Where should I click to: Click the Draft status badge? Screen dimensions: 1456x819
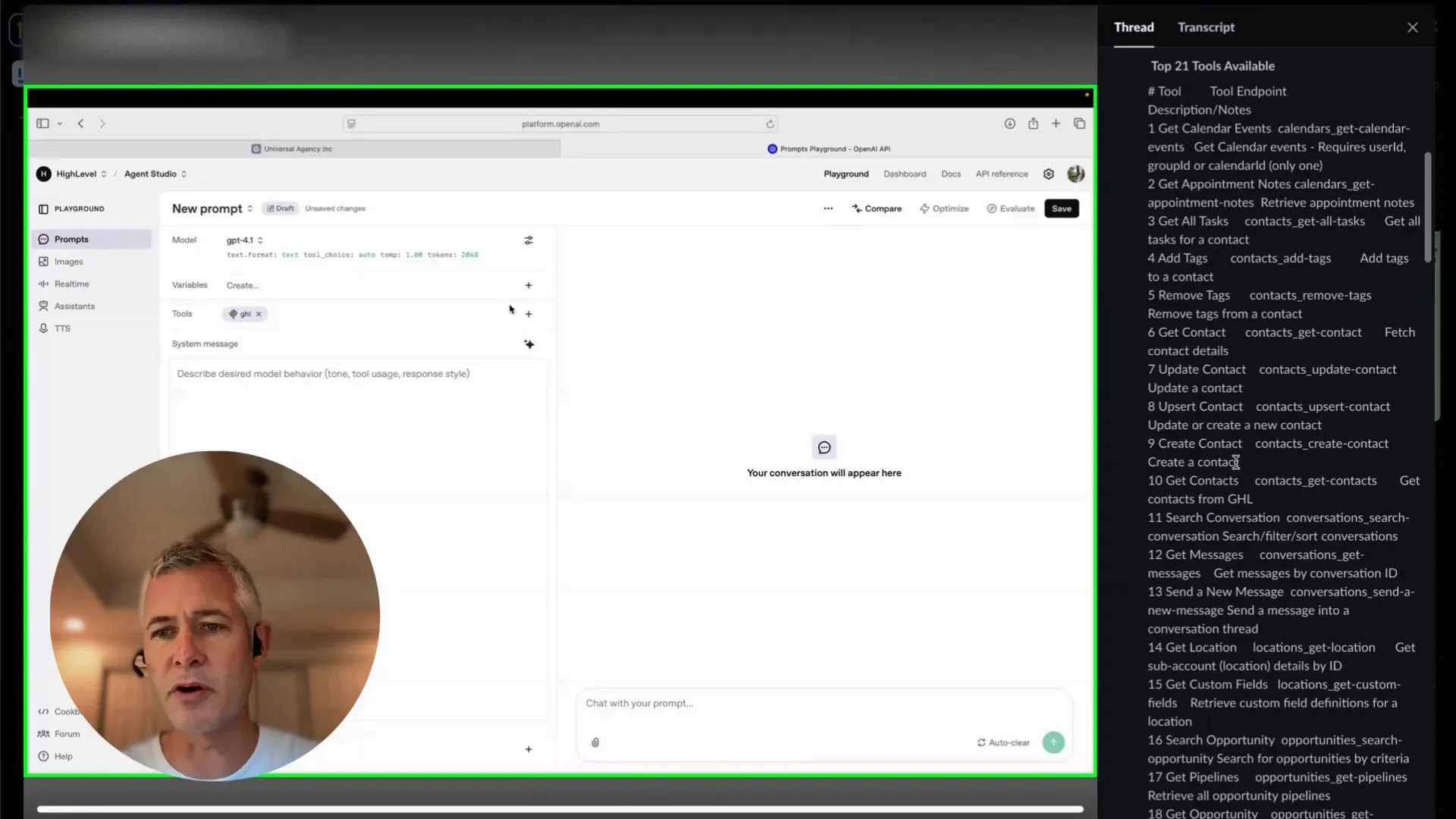pyautogui.click(x=281, y=209)
